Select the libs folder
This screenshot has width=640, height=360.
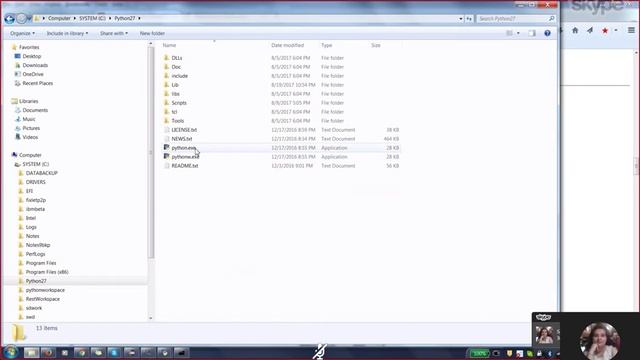click(x=175, y=94)
